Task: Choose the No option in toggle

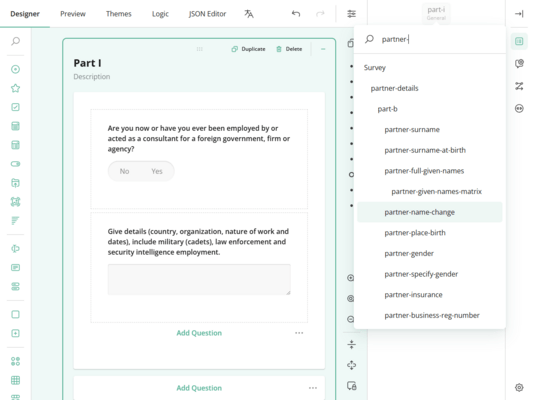Action: coord(124,171)
